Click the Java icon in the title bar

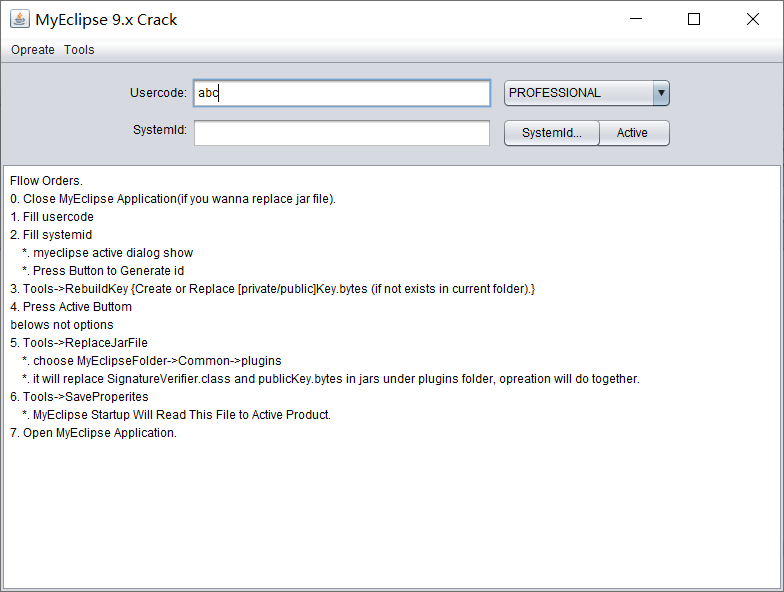(20, 20)
